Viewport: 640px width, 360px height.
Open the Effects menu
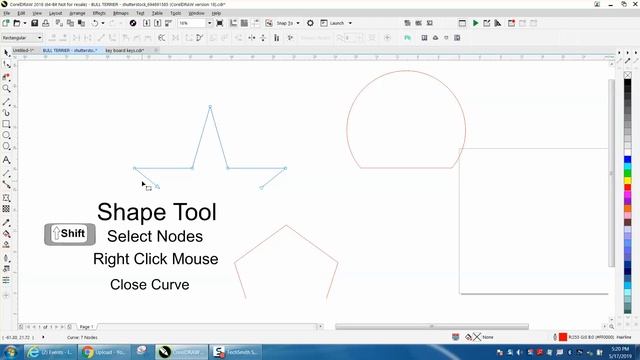99,13
